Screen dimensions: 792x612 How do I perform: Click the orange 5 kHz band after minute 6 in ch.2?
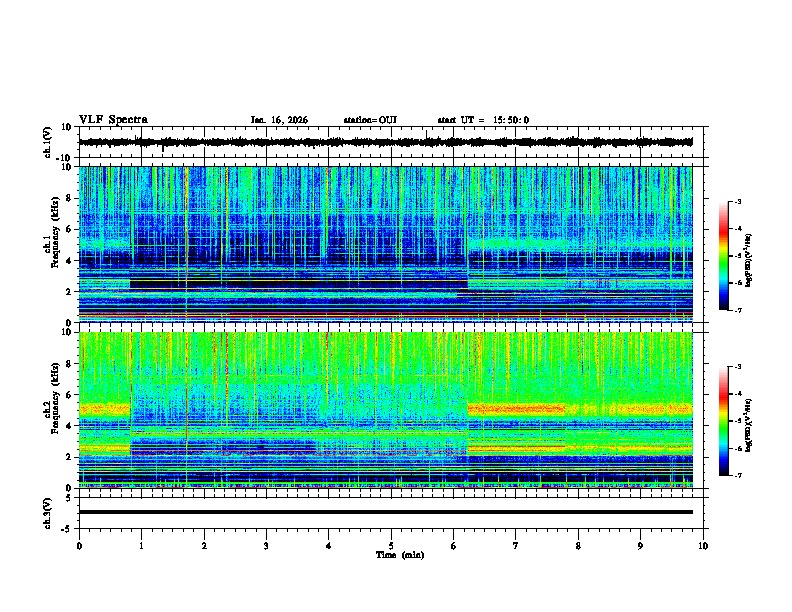pos(516,409)
